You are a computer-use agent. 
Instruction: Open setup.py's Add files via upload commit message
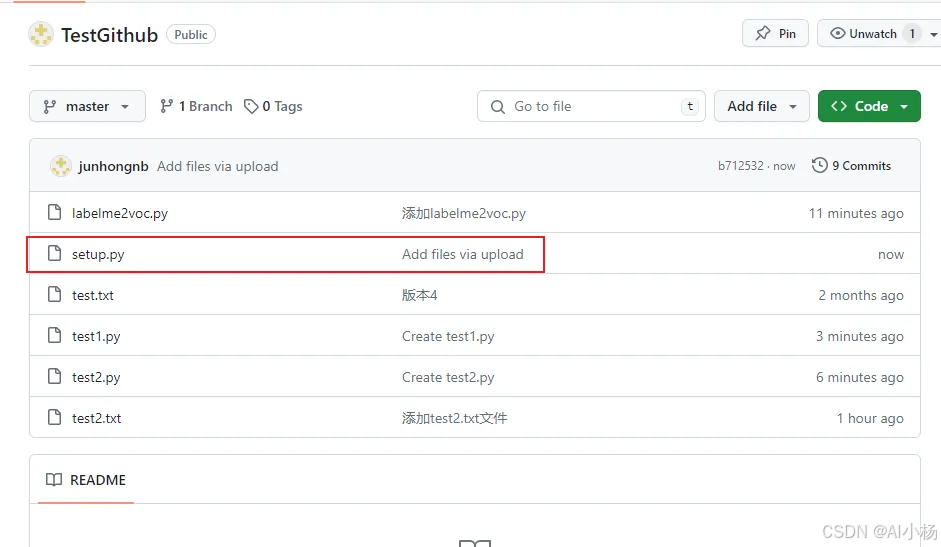coord(463,254)
